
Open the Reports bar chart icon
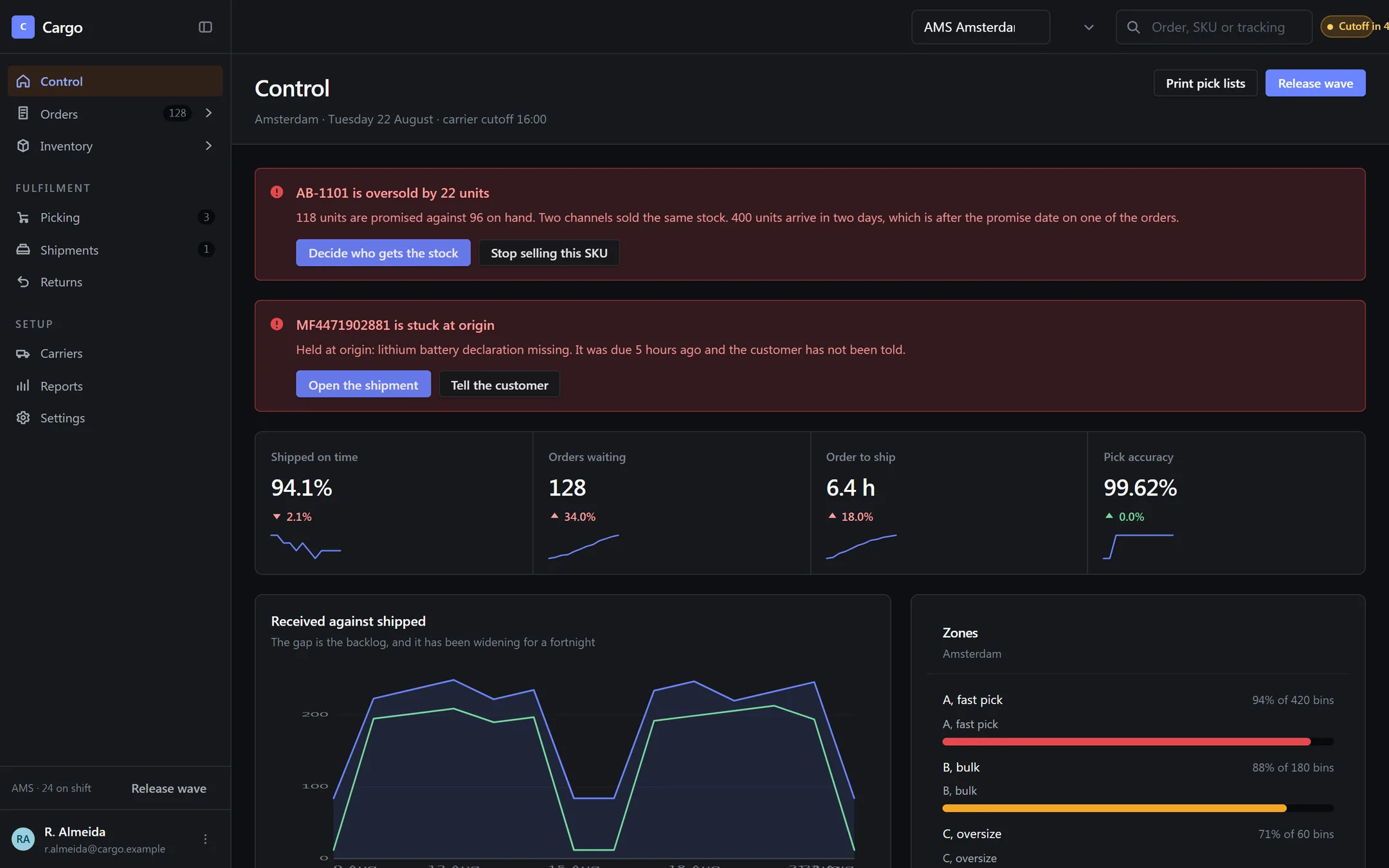coord(23,386)
